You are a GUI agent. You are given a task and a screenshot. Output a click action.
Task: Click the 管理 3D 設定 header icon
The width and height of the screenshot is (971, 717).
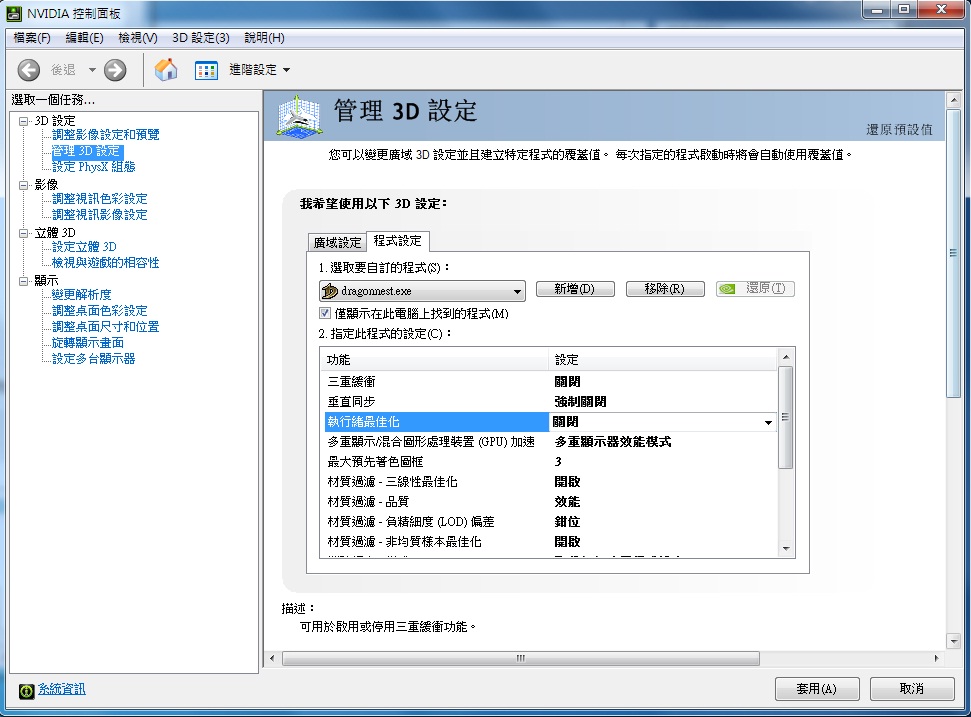pos(300,115)
